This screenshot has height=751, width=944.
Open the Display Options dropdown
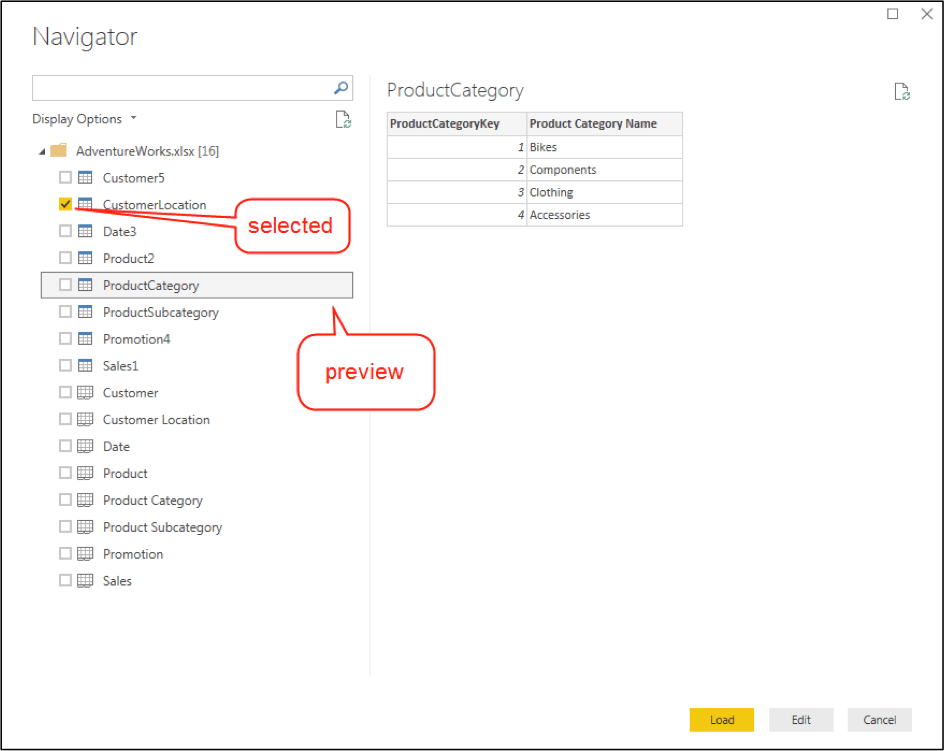coord(84,119)
